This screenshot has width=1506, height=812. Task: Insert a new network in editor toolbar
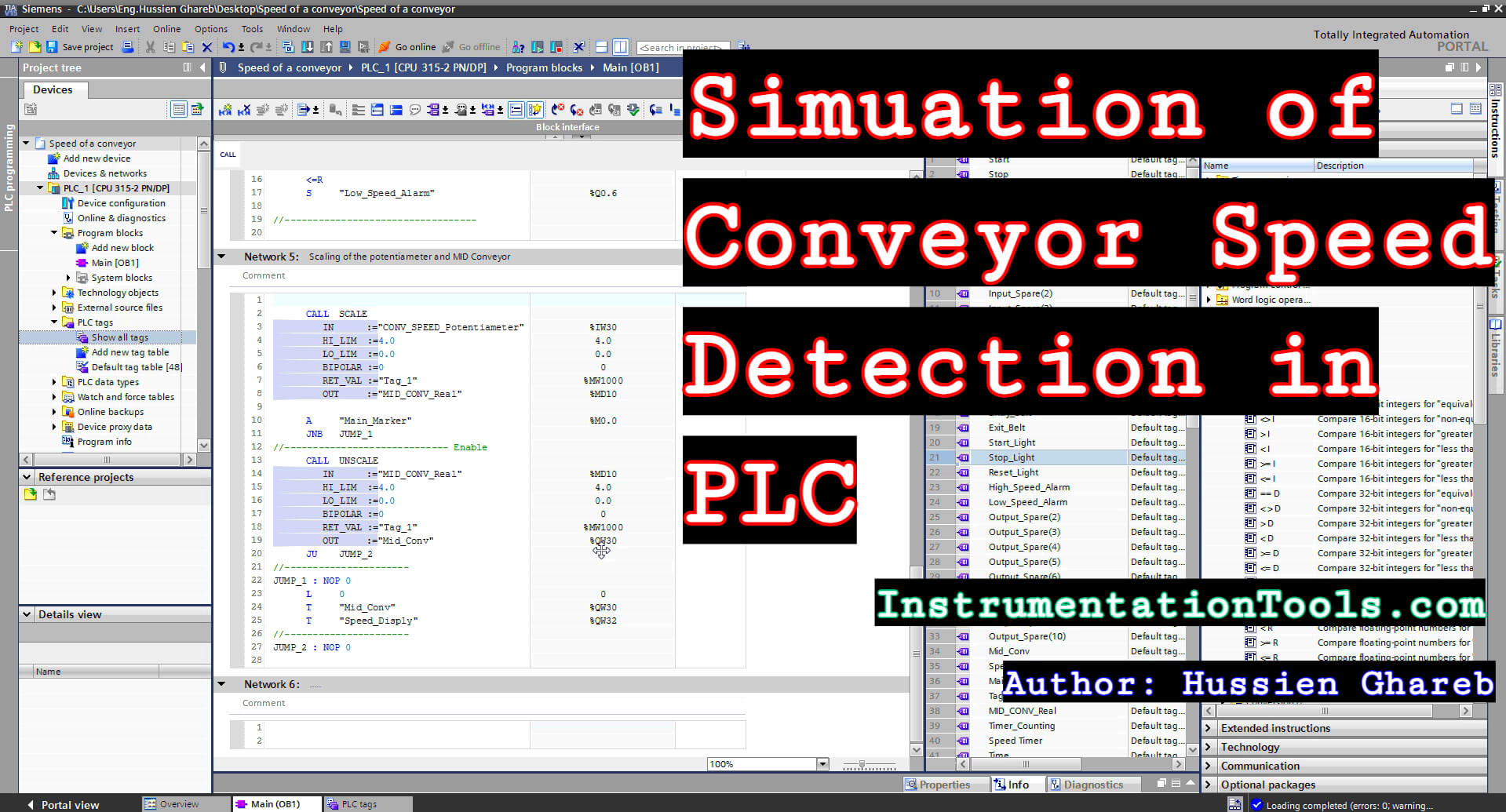click(225, 110)
